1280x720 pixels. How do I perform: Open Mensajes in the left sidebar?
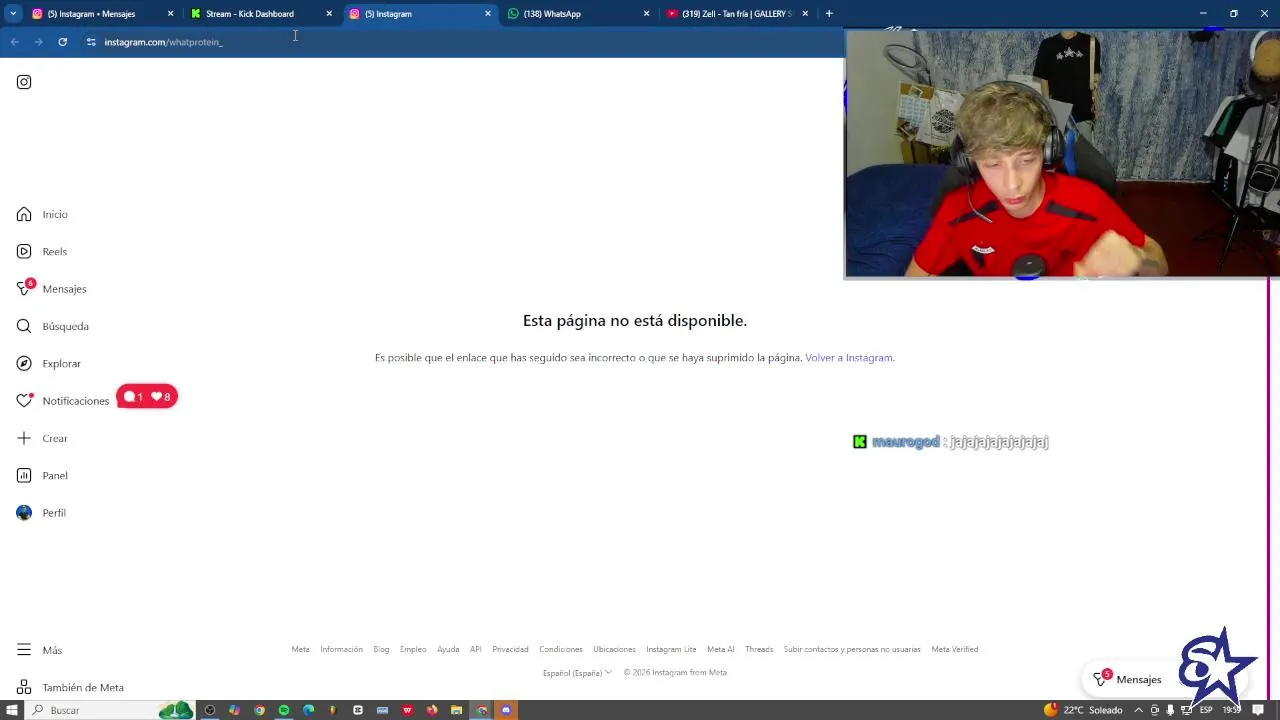52,289
